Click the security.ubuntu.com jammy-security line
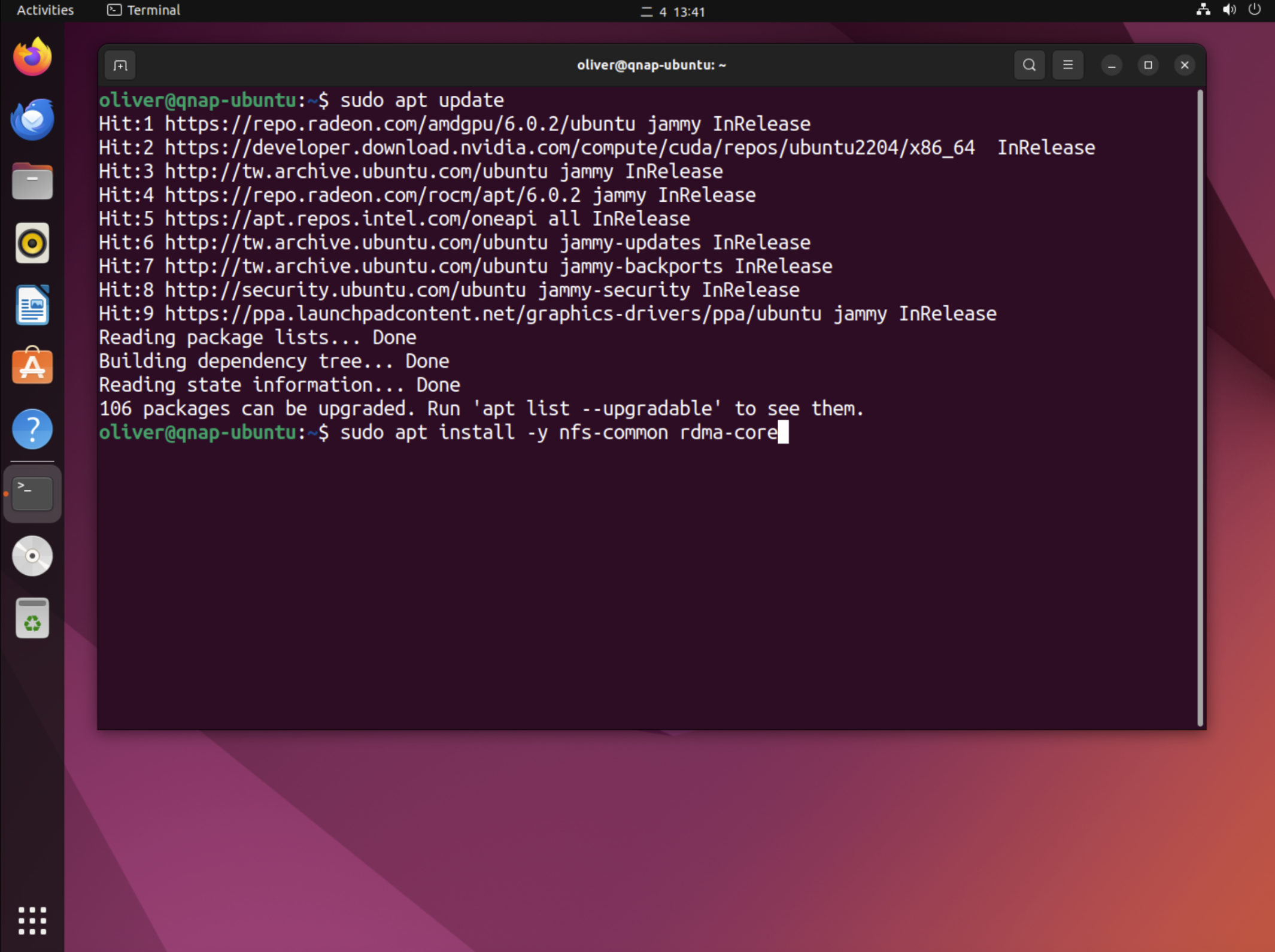This screenshot has width=1275, height=952. pyautogui.click(x=449, y=290)
